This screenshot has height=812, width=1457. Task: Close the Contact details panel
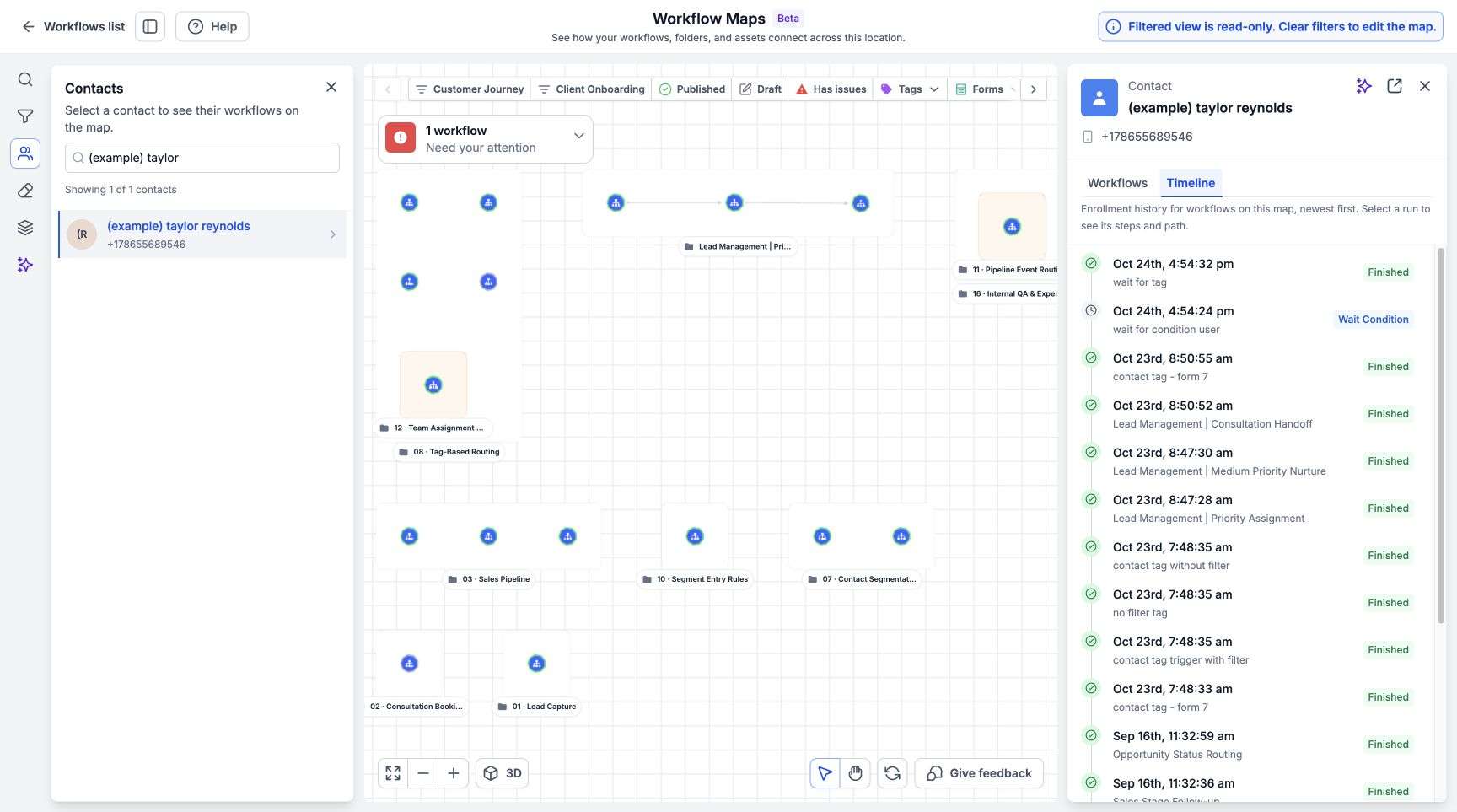pos(1425,86)
